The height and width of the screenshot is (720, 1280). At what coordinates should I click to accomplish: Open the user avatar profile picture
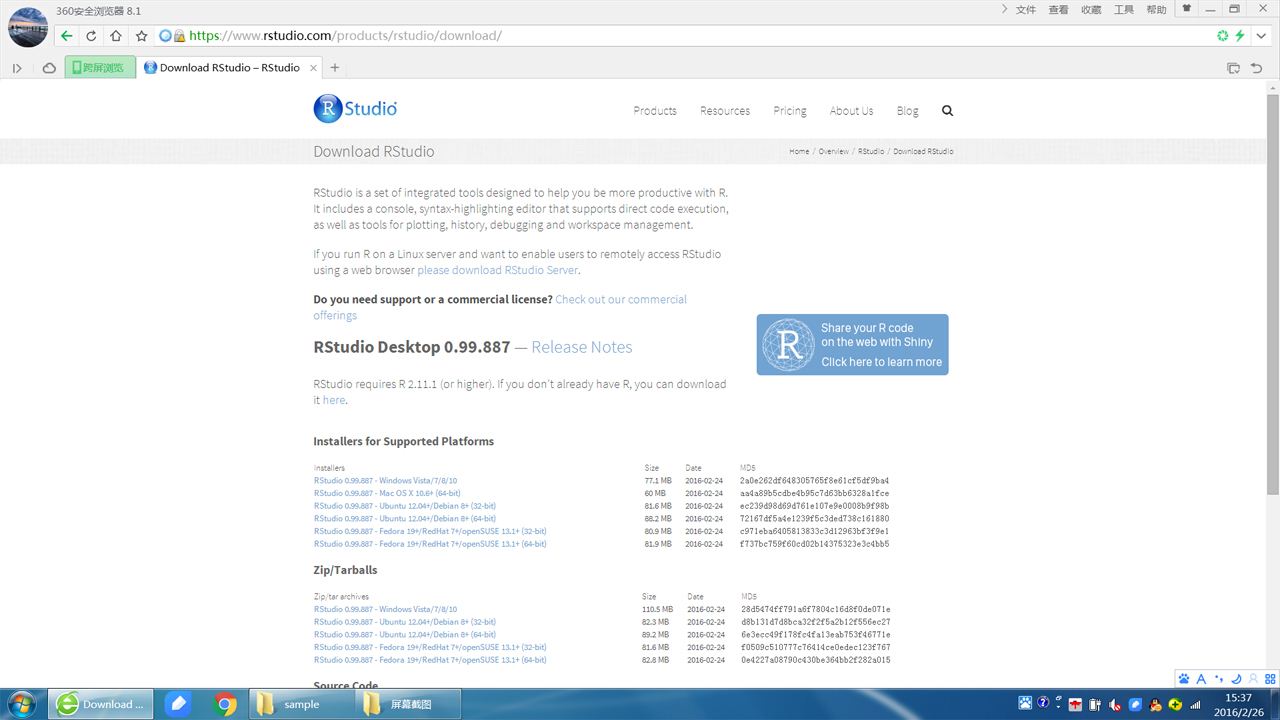[x=27, y=27]
